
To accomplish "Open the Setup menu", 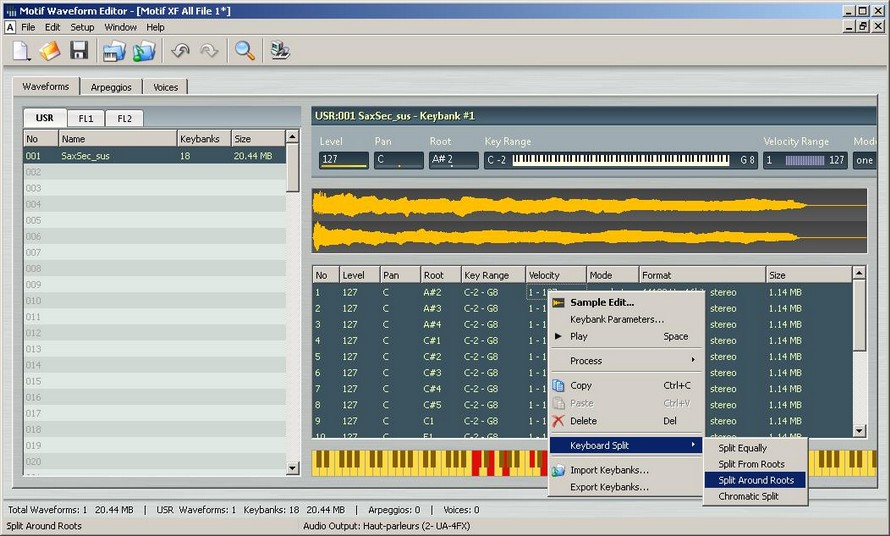I will click(x=82, y=27).
